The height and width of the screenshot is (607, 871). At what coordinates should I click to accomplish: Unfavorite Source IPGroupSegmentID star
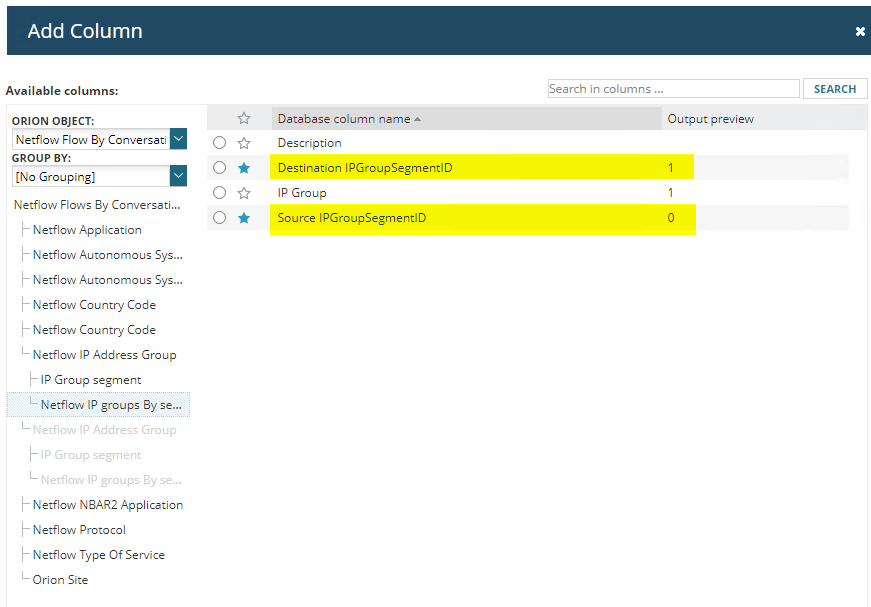pyautogui.click(x=244, y=218)
